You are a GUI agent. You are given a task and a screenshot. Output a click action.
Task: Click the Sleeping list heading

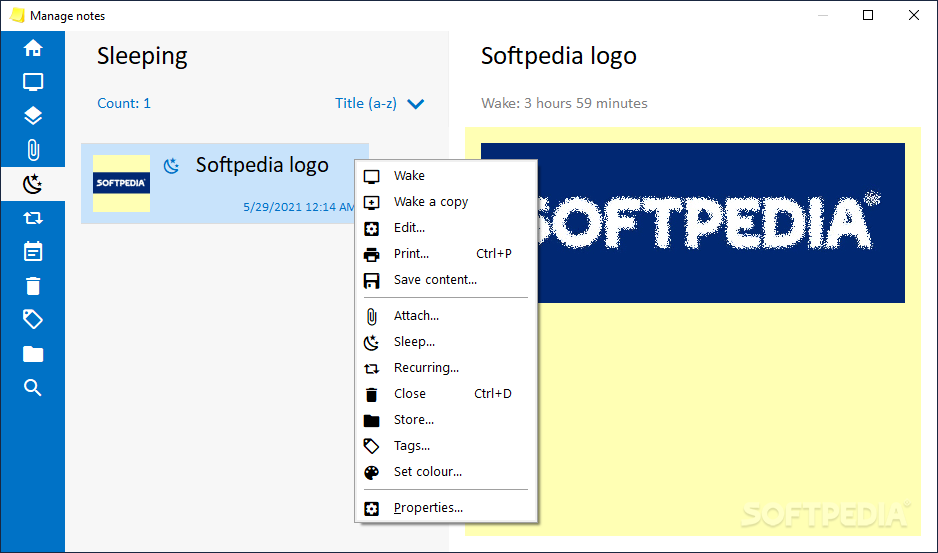tap(142, 56)
